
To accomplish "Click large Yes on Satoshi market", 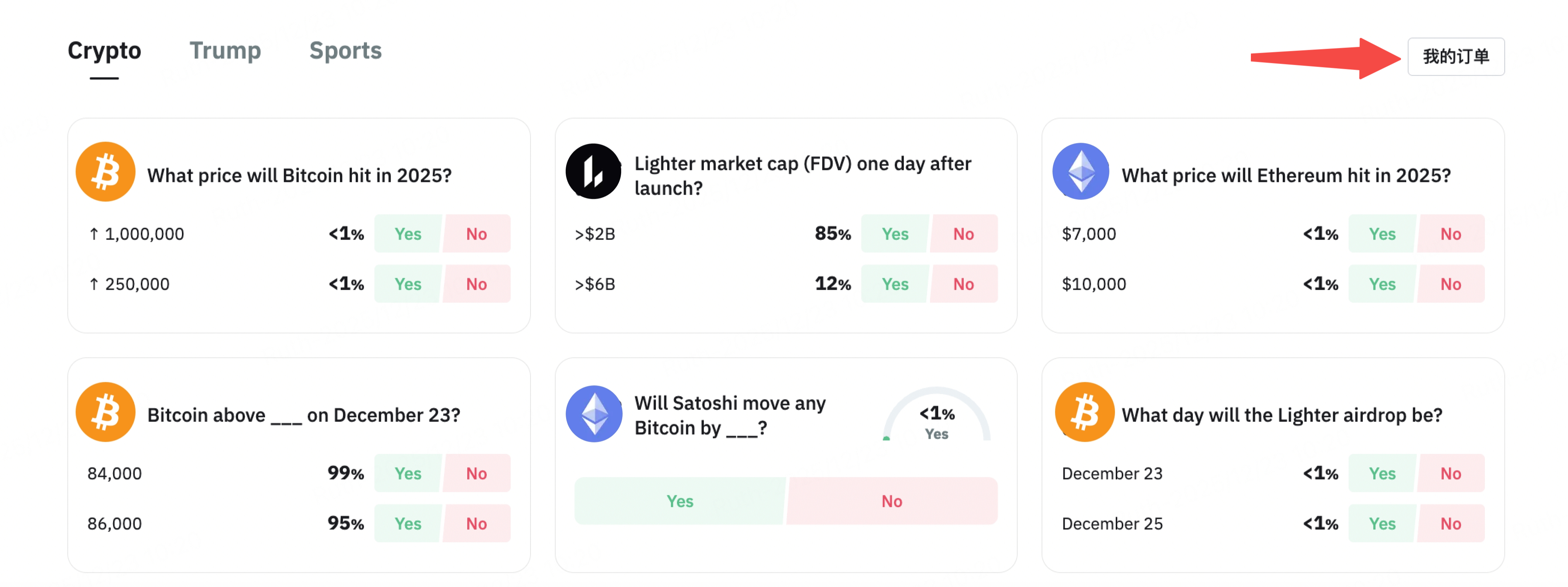I will pyautogui.click(x=679, y=501).
